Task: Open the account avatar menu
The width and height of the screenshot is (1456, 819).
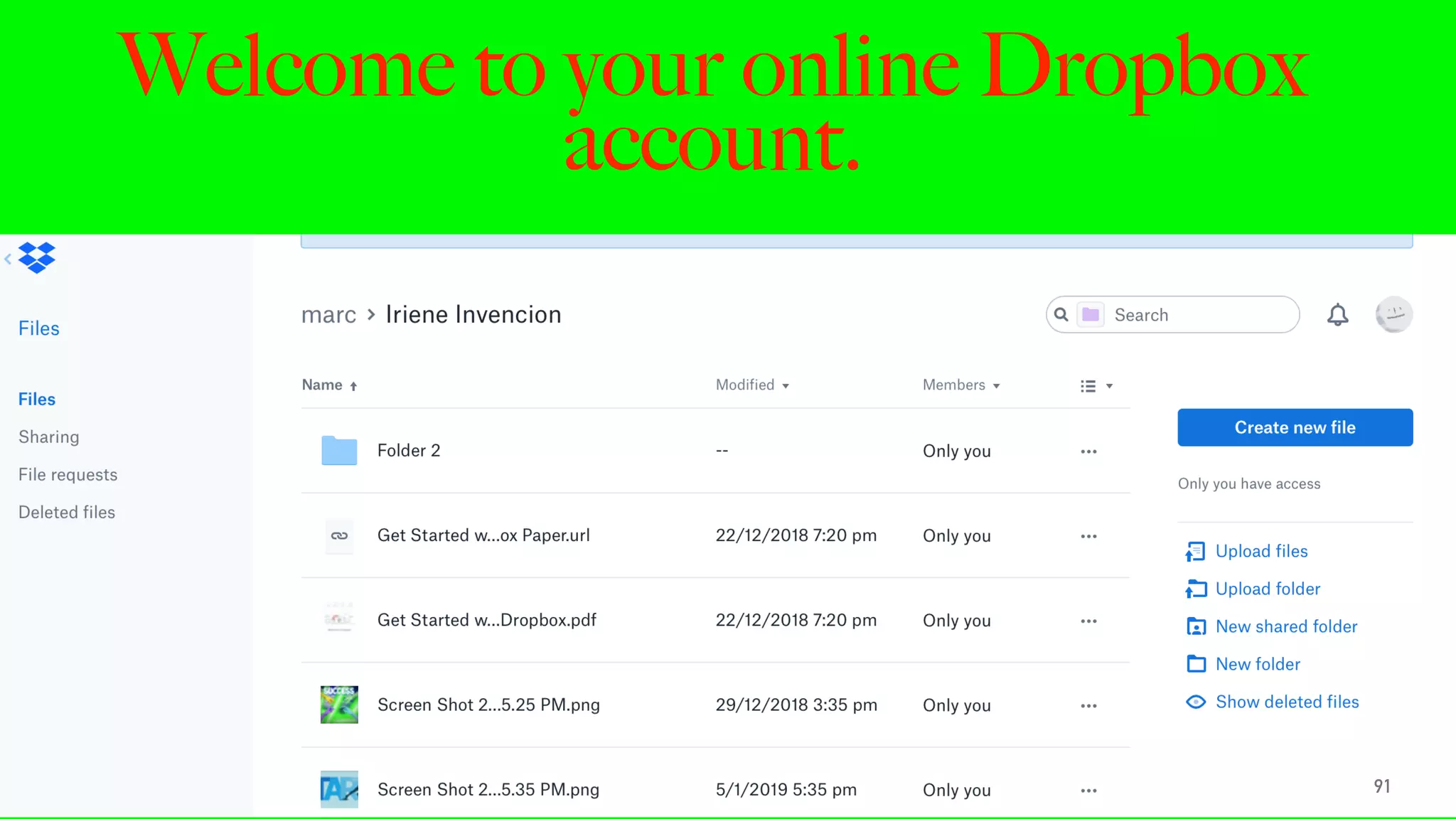Action: 1393,314
